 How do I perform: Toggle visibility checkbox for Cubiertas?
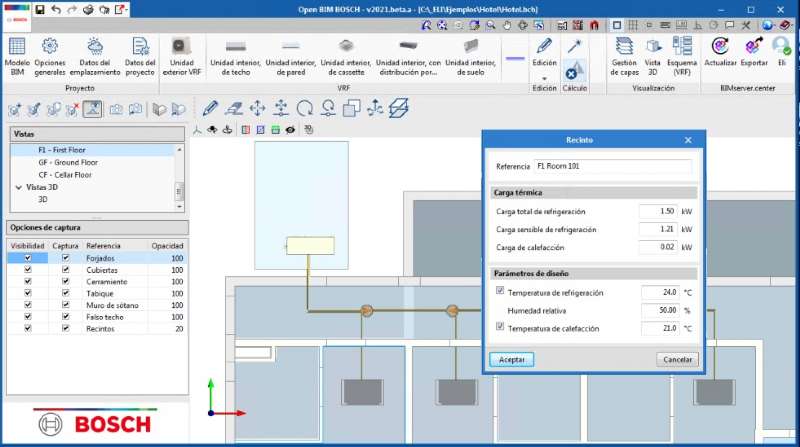[28, 270]
